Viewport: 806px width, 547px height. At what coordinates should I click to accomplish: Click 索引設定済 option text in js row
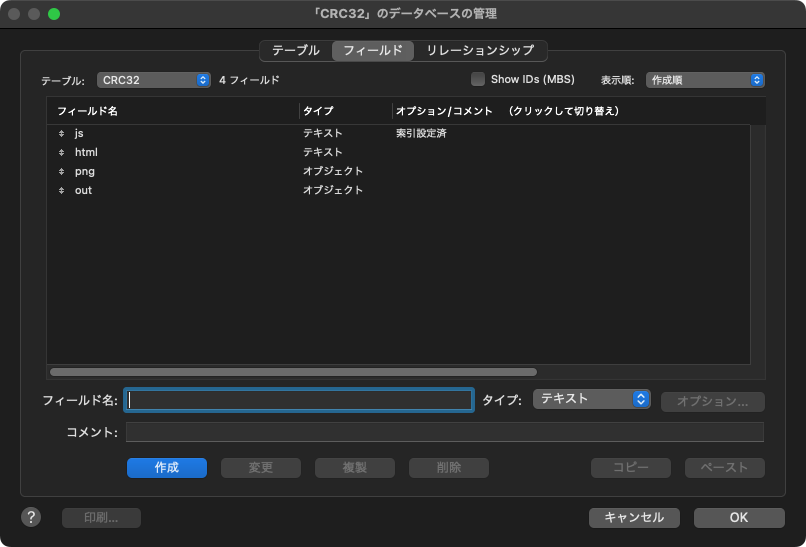tap(421, 134)
